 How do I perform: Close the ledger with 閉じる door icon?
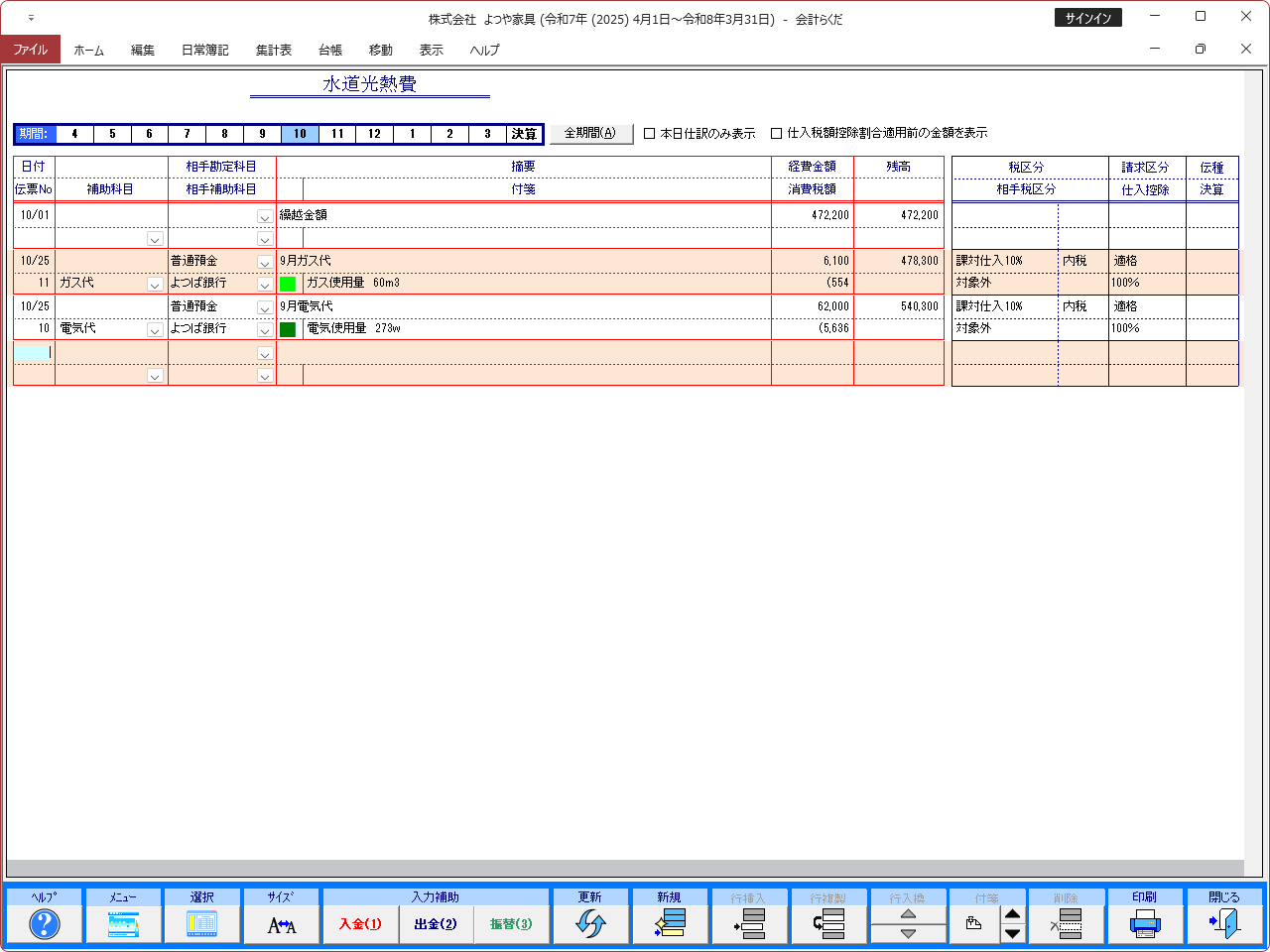(x=1224, y=924)
